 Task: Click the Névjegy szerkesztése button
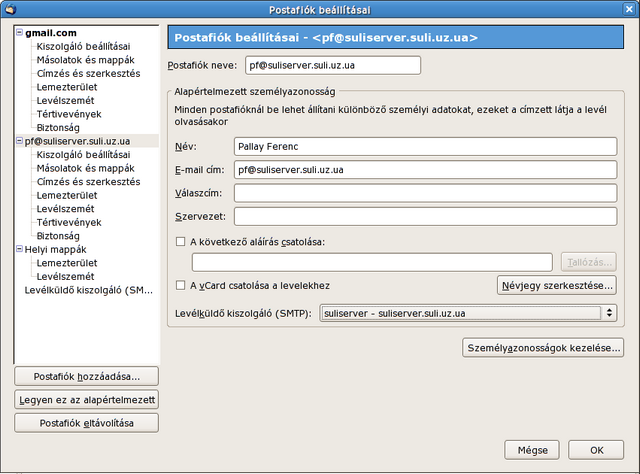pyautogui.click(x=556, y=285)
